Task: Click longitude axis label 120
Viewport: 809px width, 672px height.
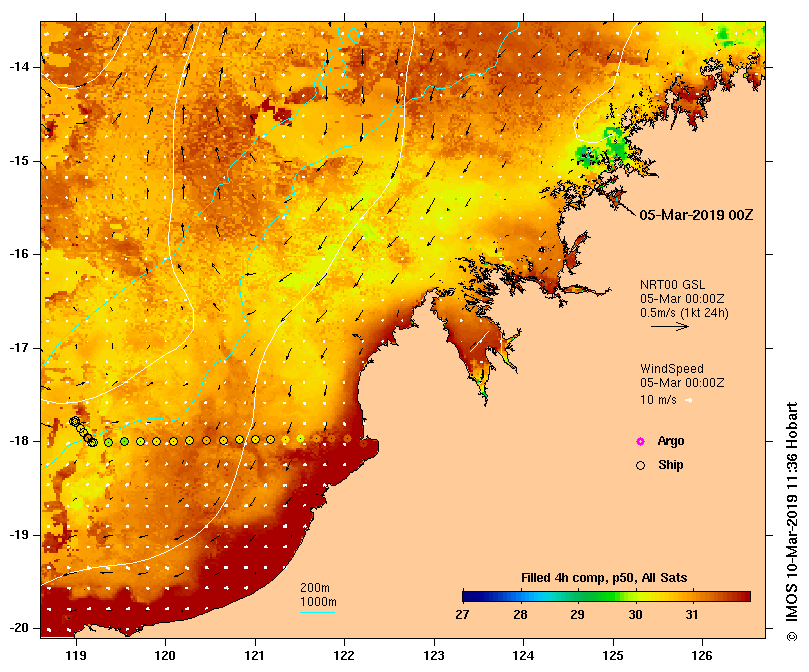Action: (x=165, y=656)
